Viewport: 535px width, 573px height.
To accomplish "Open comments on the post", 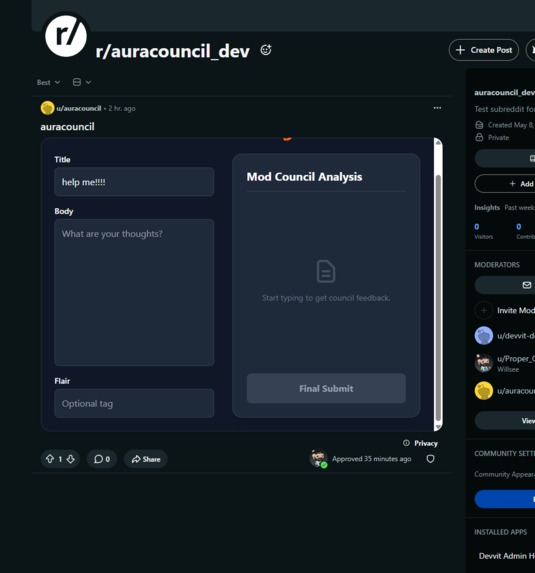I will [x=102, y=459].
